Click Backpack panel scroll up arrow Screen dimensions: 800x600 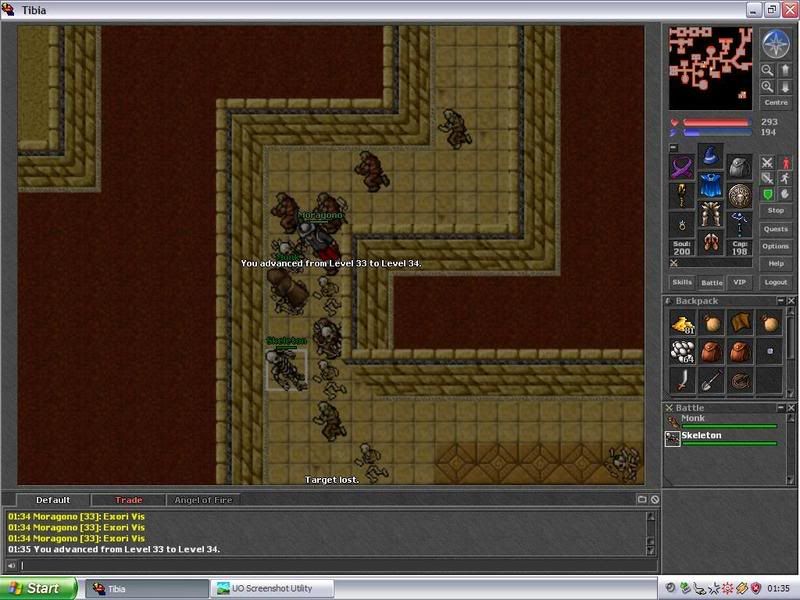click(x=790, y=312)
